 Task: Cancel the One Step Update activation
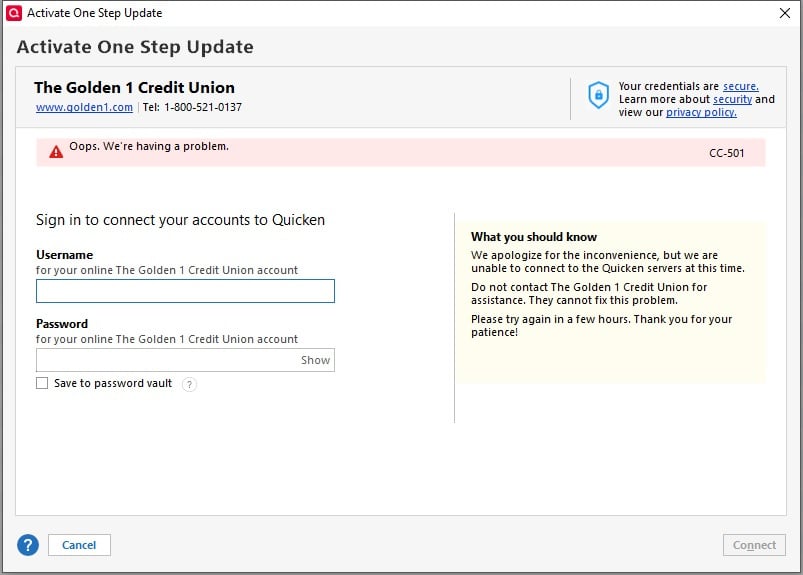coord(79,545)
